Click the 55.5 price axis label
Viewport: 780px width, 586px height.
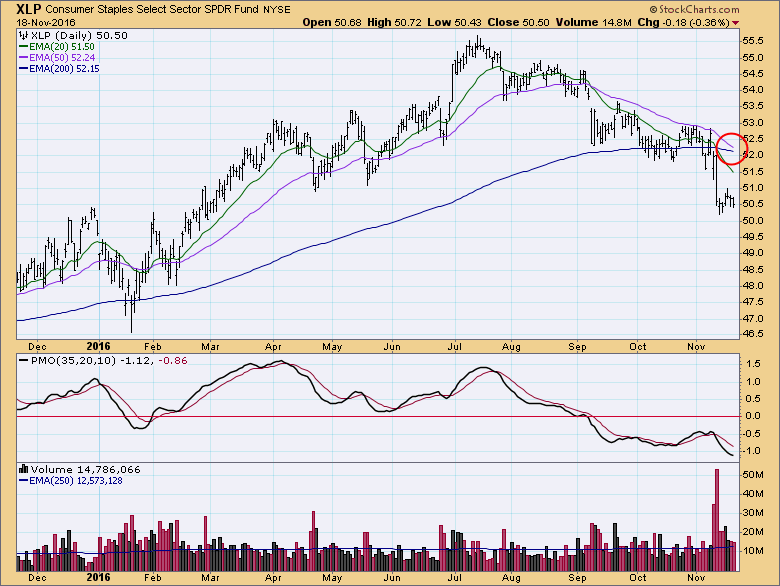[x=753, y=41]
